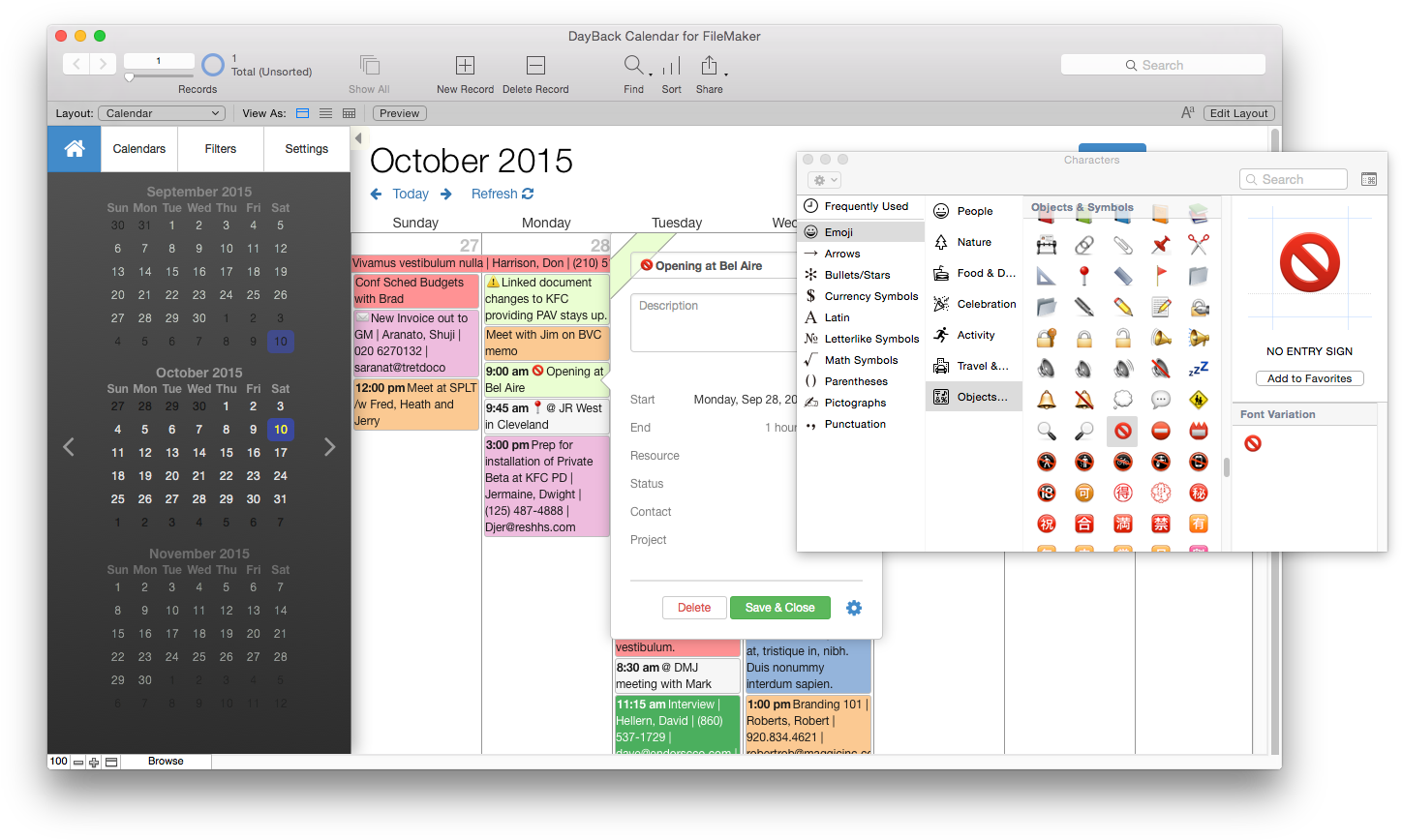Click the main toolbar Search field

click(x=1163, y=65)
